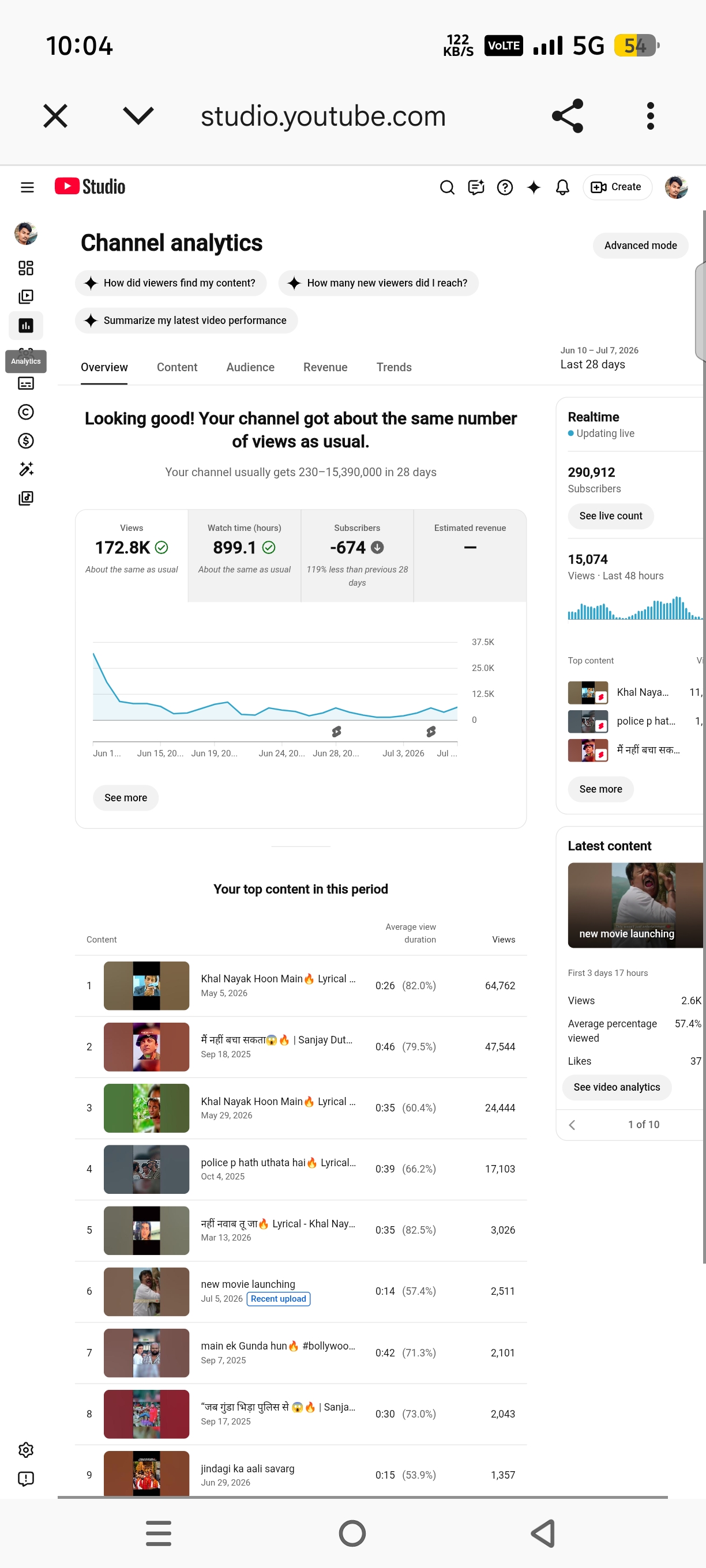Switch to the Audience tab

pyautogui.click(x=250, y=367)
